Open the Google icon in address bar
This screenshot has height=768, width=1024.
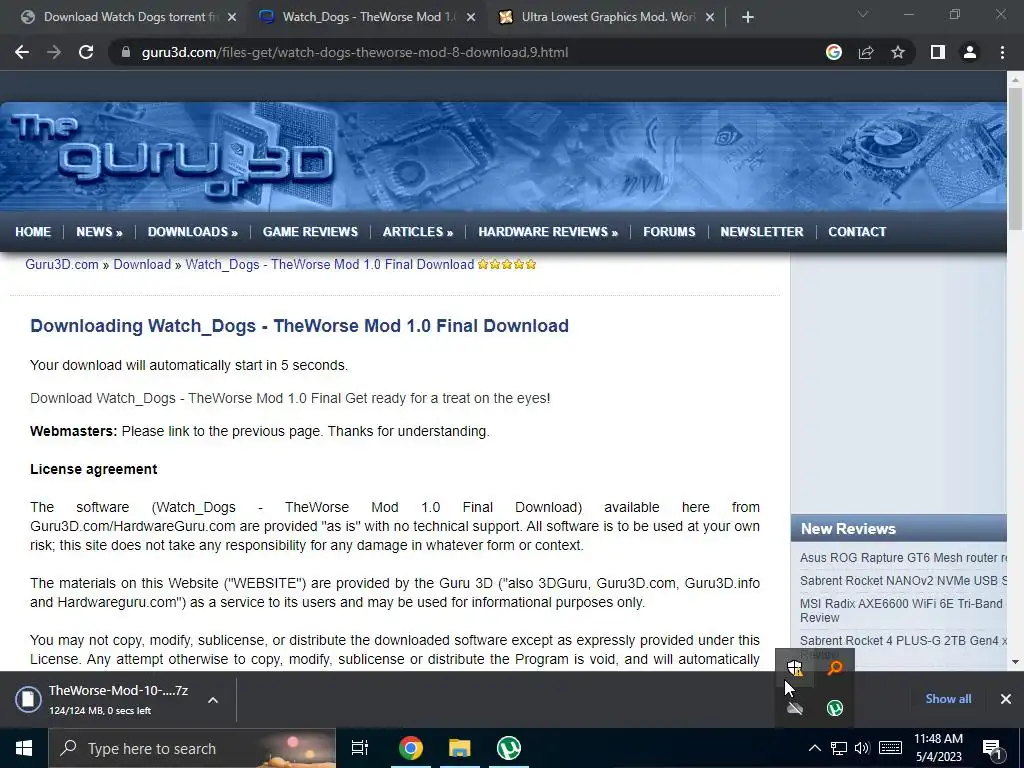(x=833, y=52)
